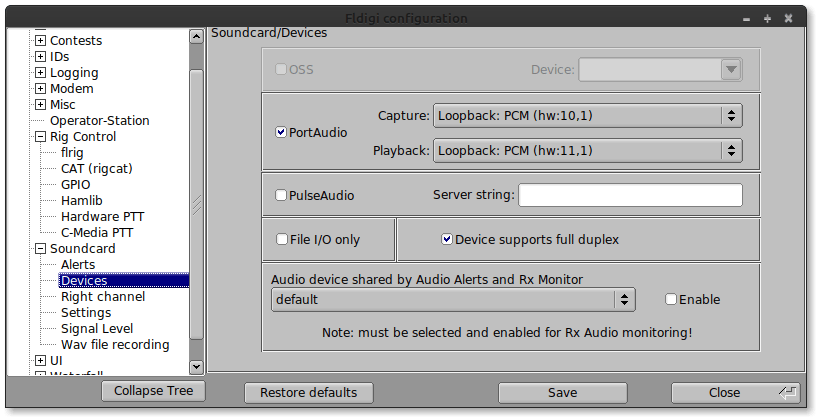
Task: Open C-Media PTT settings
Action: (x=97, y=233)
